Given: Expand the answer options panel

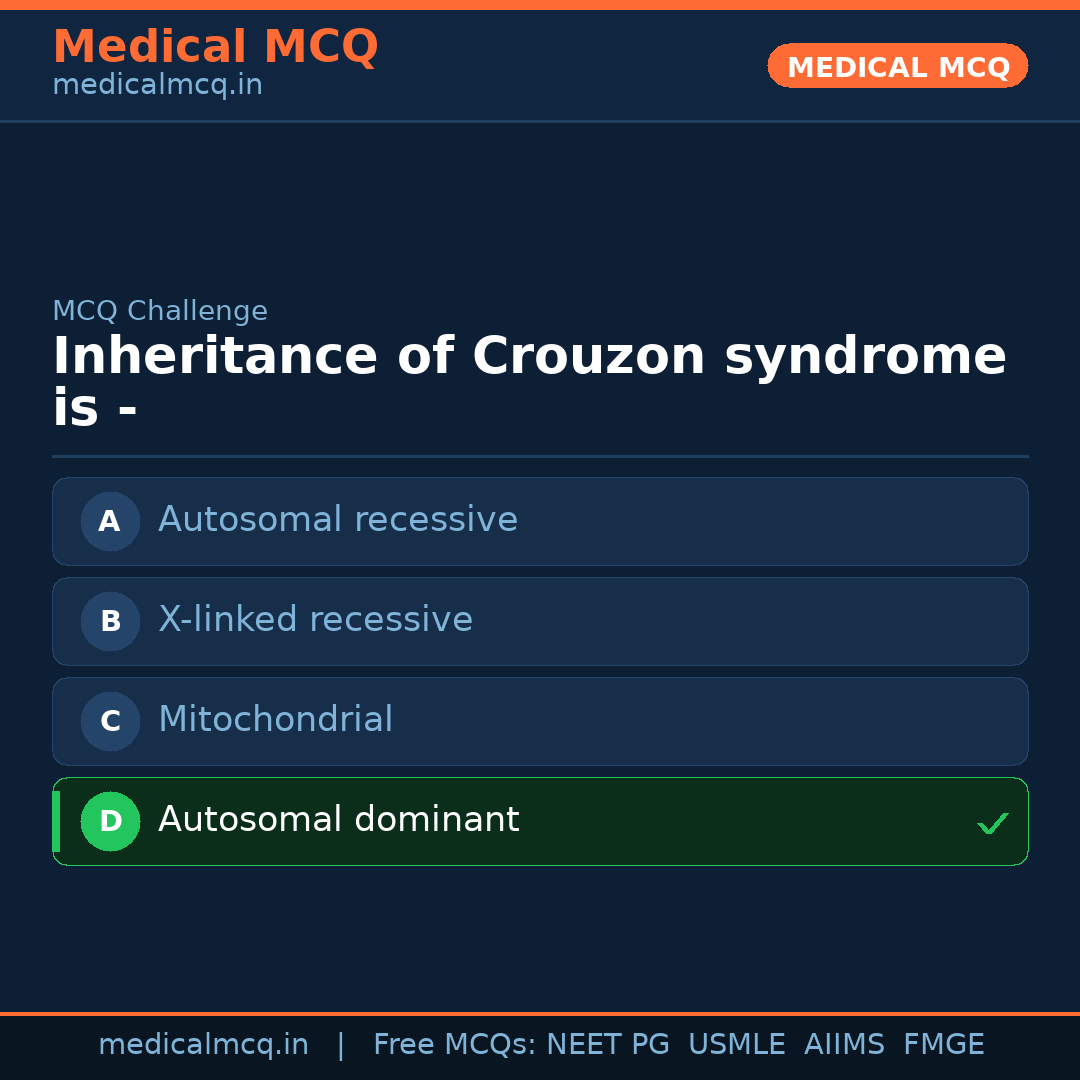Looking at the screenshot, I should click(540, 670).
